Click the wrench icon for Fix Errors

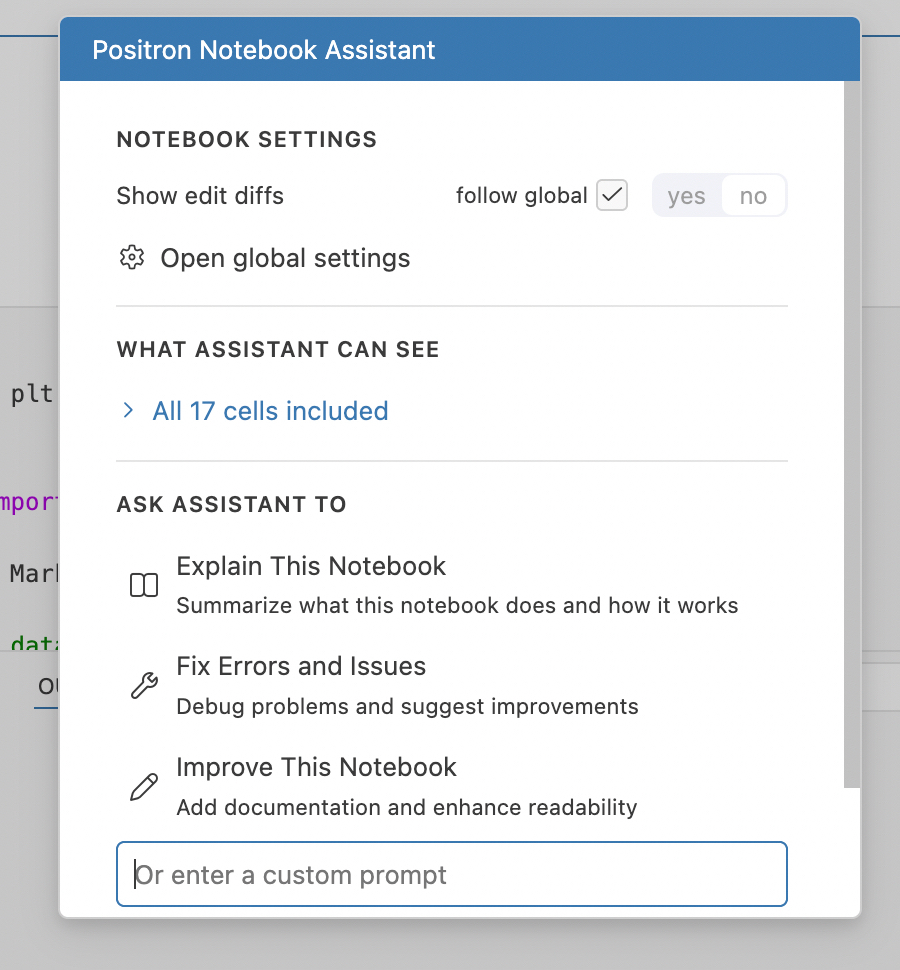[x=144, y=685]
